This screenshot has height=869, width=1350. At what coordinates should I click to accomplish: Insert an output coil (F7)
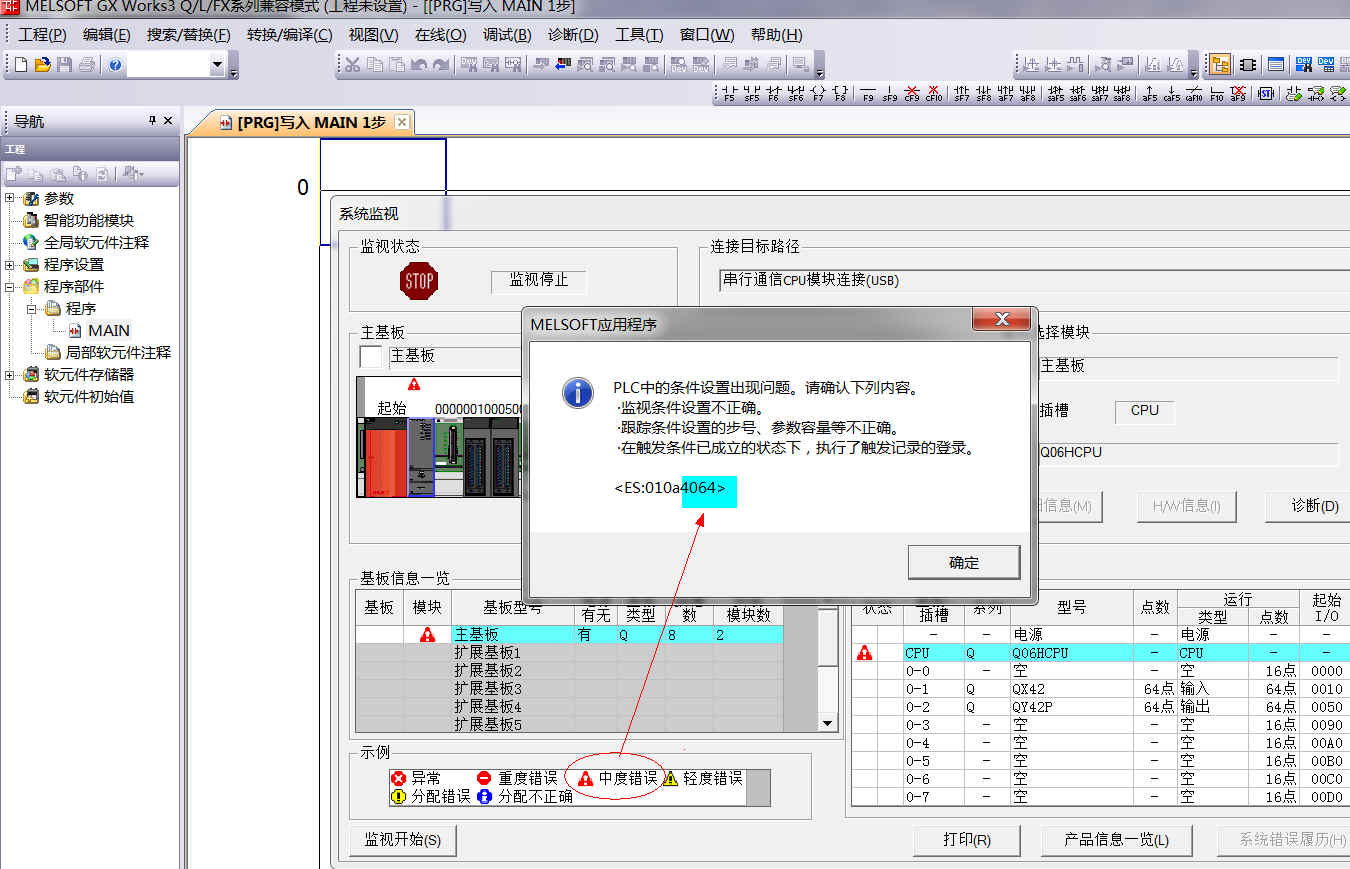click(817, 94)
